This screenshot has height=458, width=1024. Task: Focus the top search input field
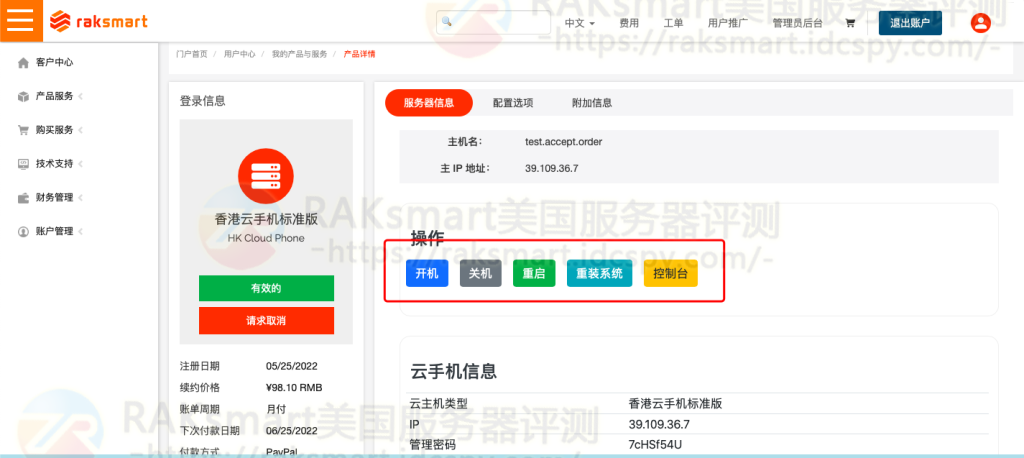click(x=494, y=22)
